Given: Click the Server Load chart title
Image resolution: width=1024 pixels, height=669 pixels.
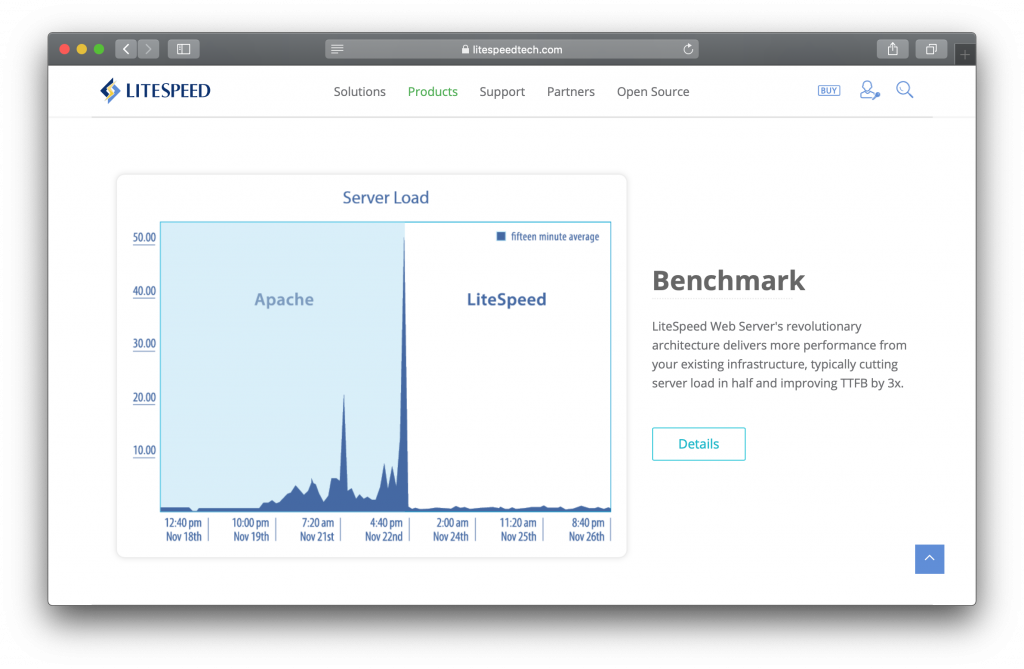Looking at the screenshot, I should pyautogui.click(x=386, y=197).
